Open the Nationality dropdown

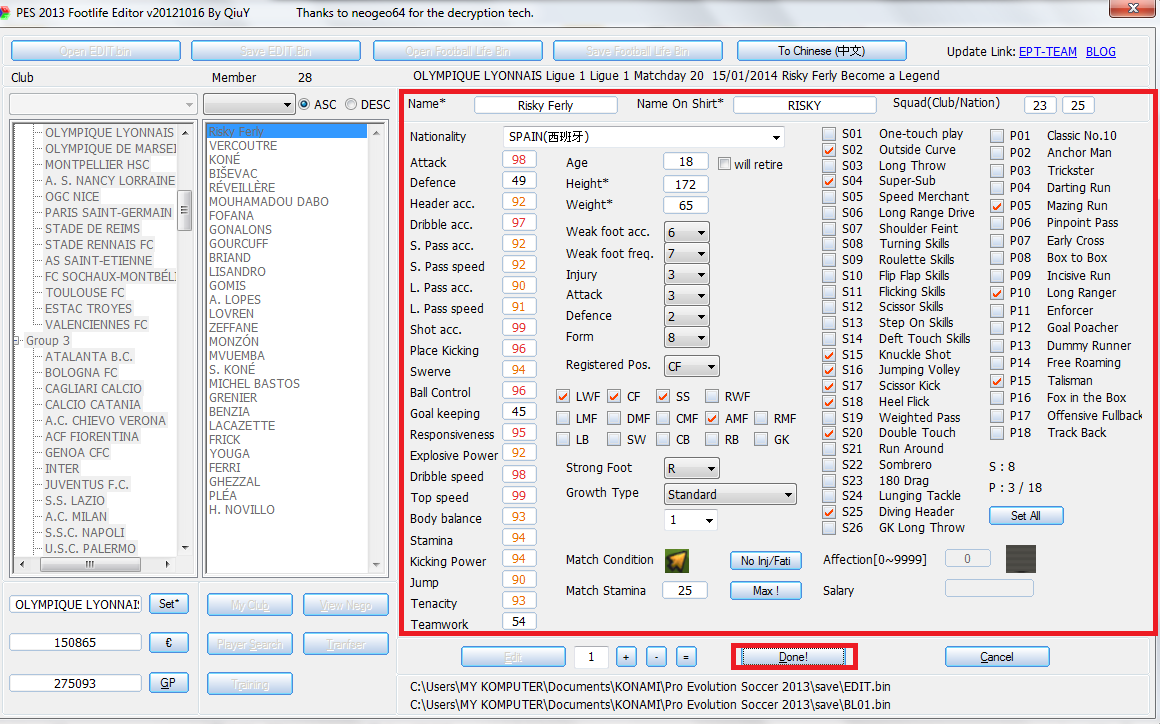[x=776, y=137]
